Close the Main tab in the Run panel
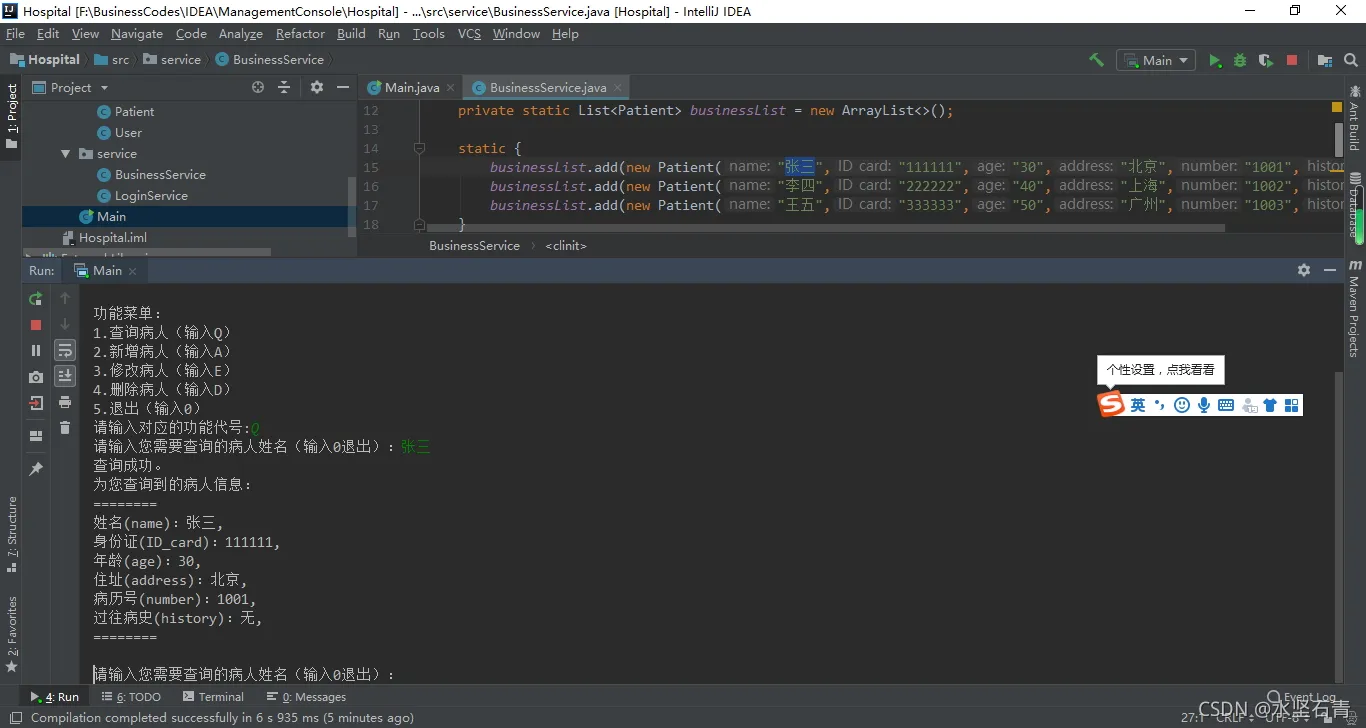1366x728 pixels. click(133, 271)
